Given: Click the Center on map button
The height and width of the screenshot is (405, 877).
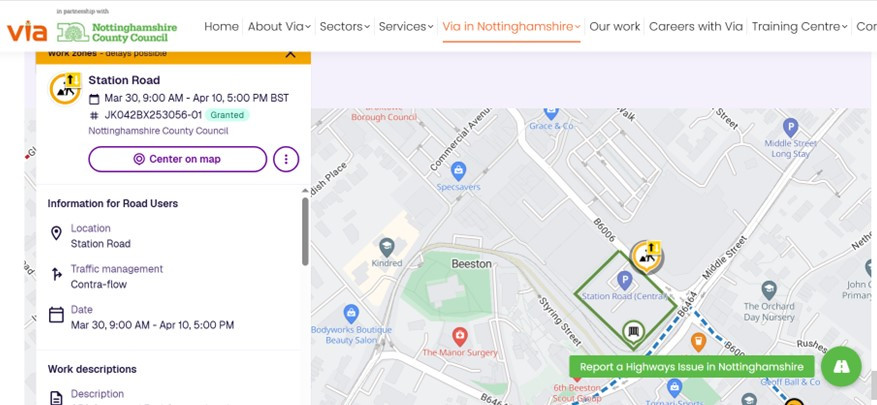Looking at the screenshot, I should tap(178, 159).
